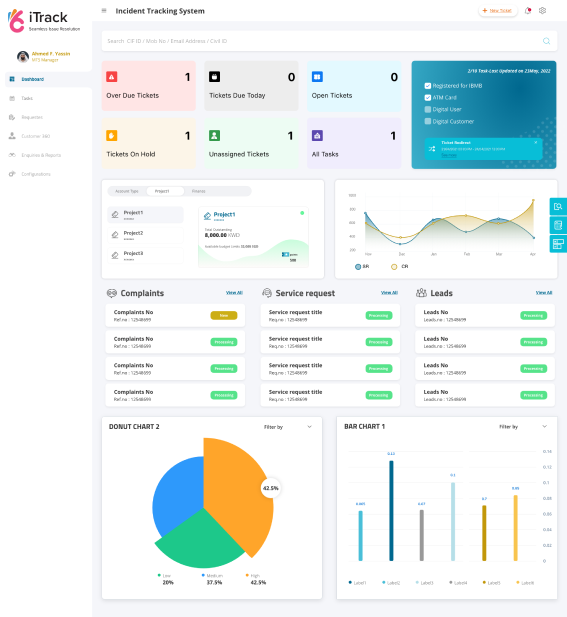567x617 pixels.
Task: Switch to the Finance tab
Action: (198, 191)
